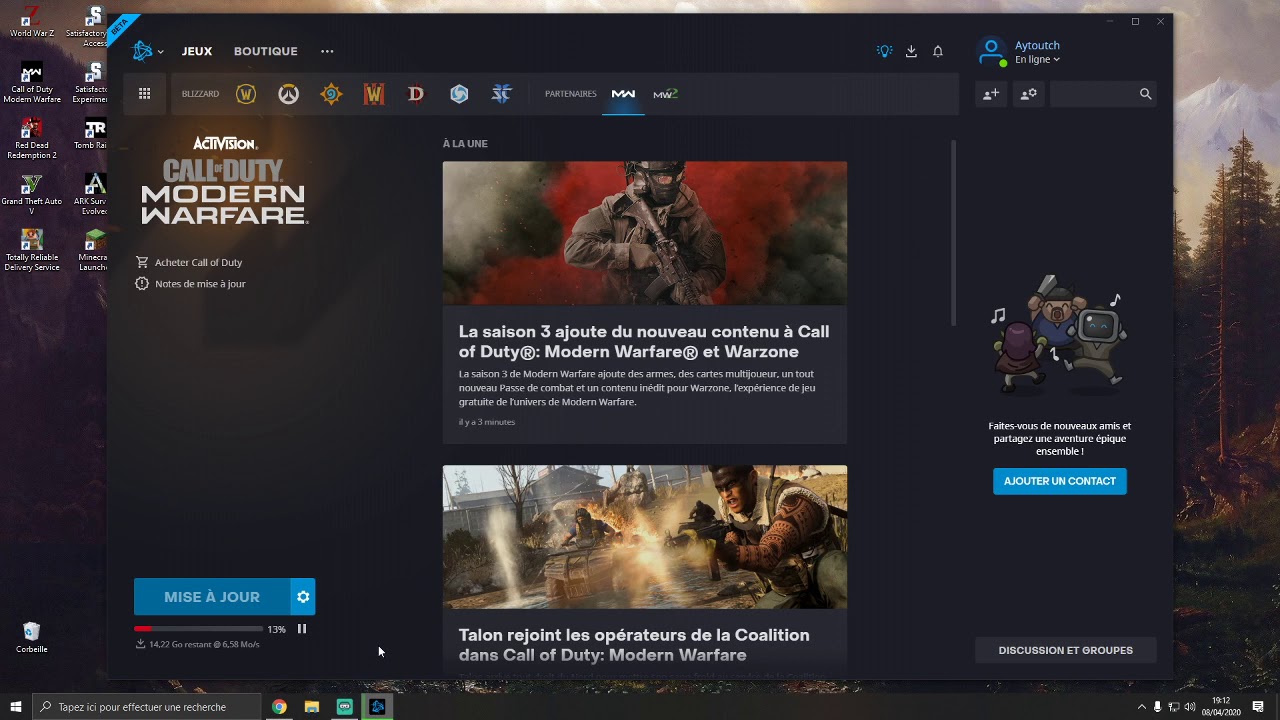Click the MISE À JOUR button
Image resolution: width=1280 pixels, height=720 pixels.
click(212, 597)
